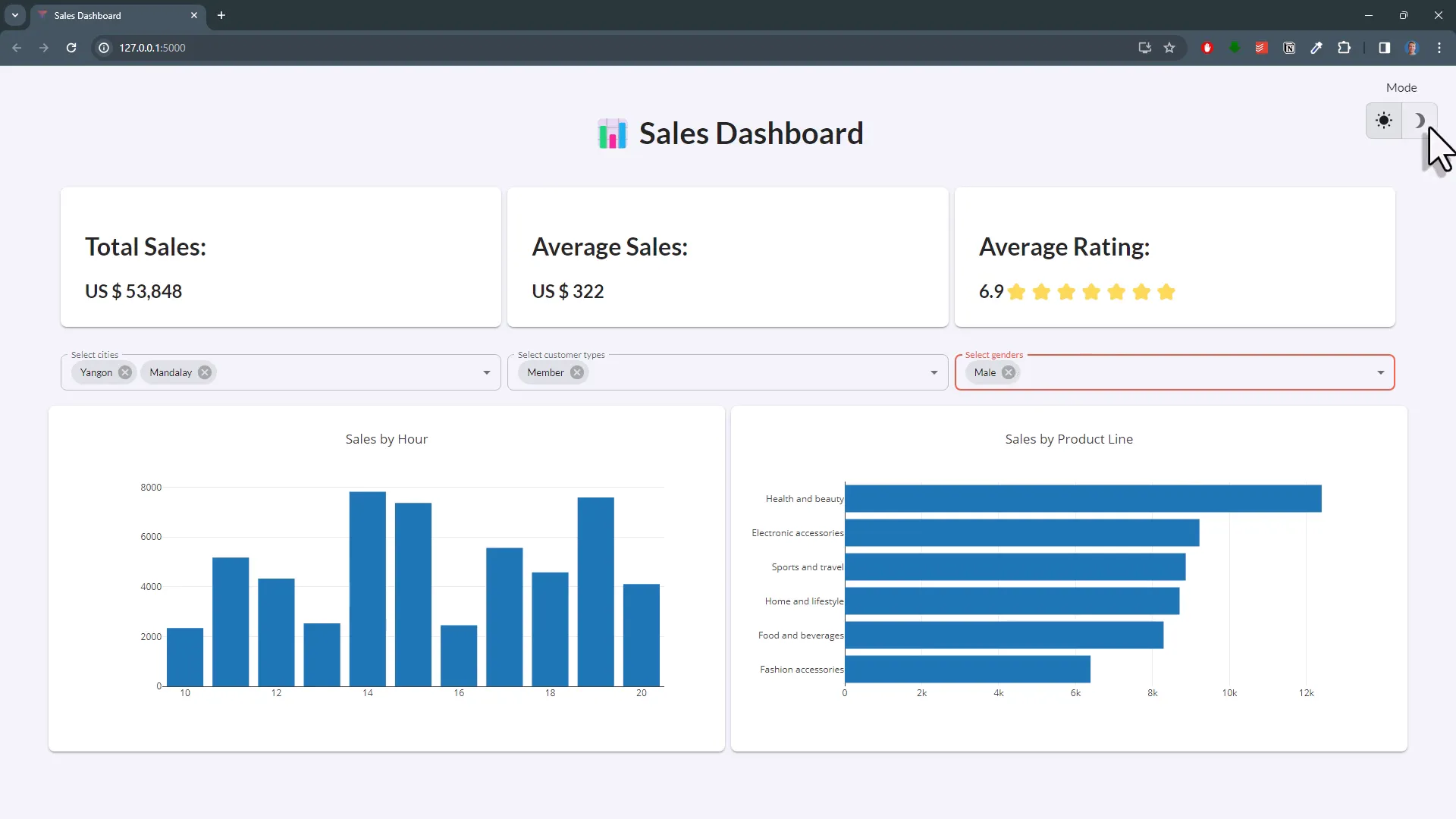Remove the Member customer type chip

577,372
